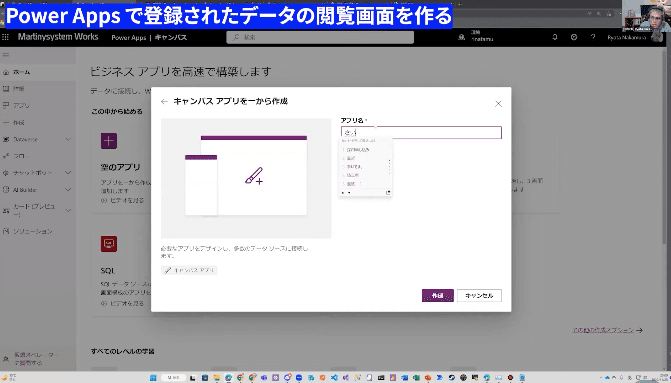
Task: Open the Excel icon in the taskbar
Action: [416, 378]
